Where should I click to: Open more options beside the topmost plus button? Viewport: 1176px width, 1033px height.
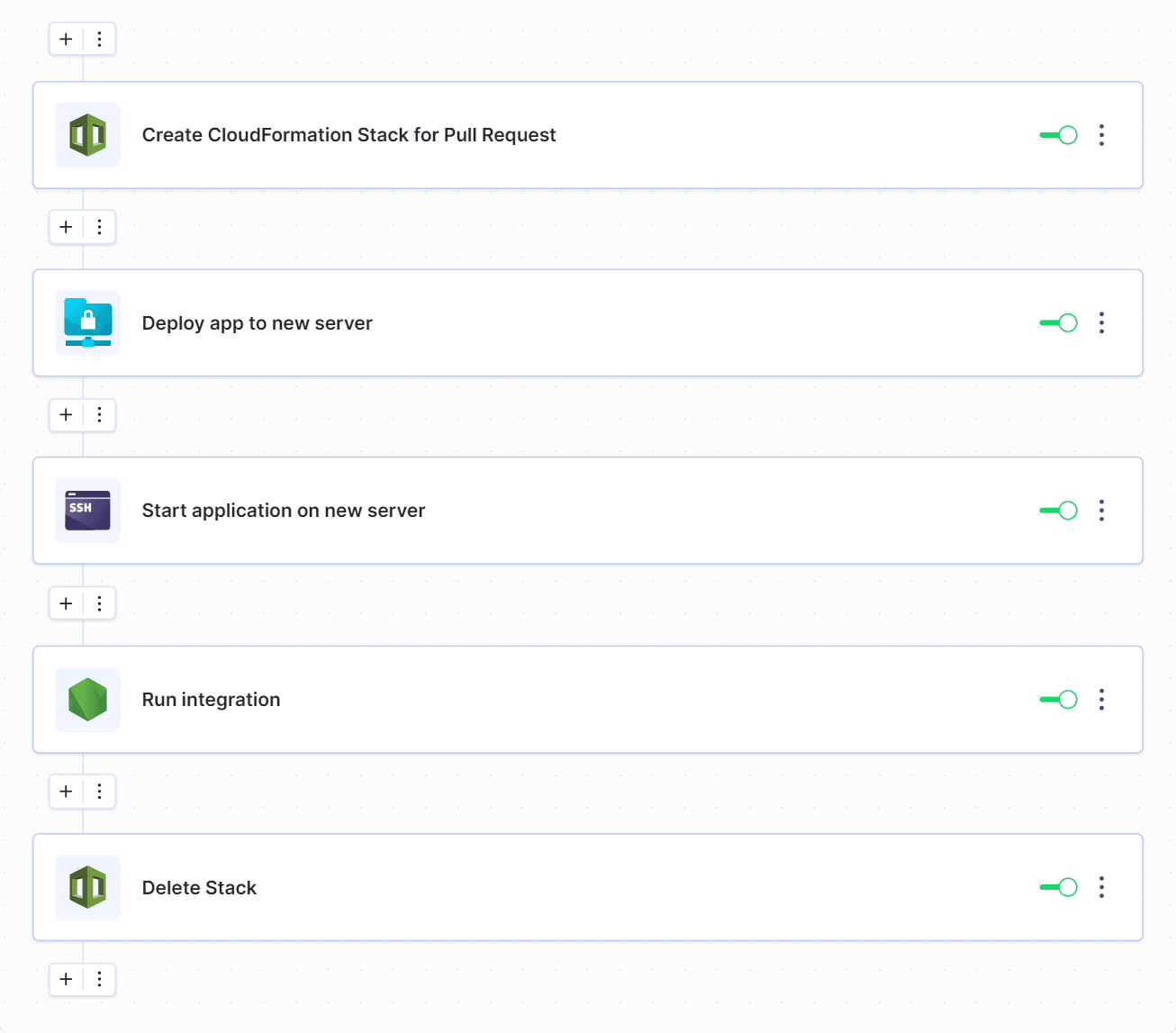coord(99,39)
